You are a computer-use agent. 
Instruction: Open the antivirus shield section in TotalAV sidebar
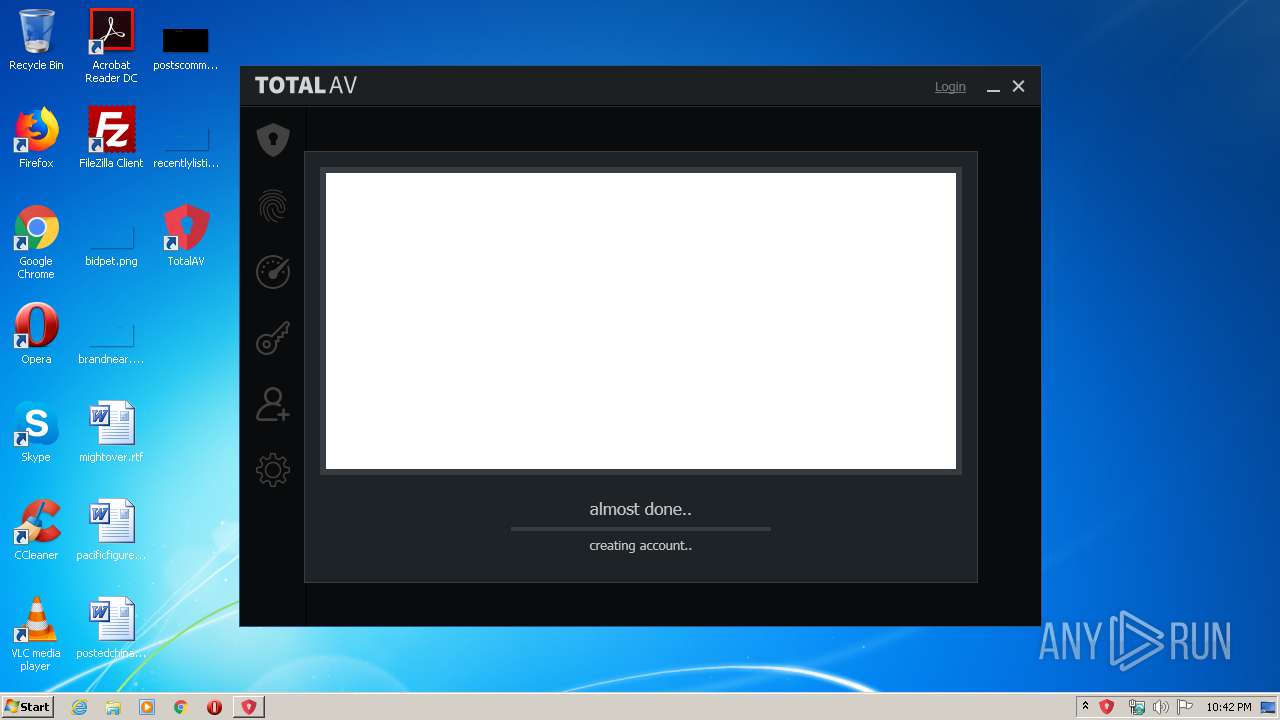click(x=273, y=140)
